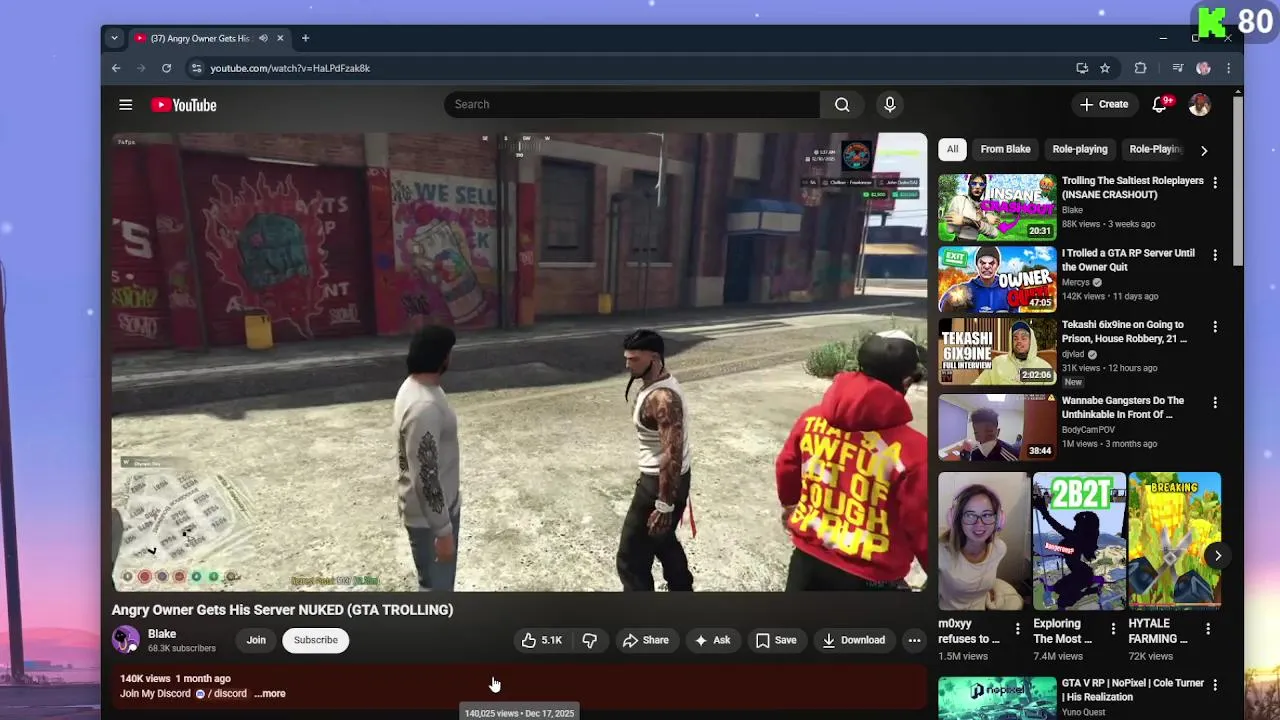Open the account avatar menu
The width and height of the screenshot is (1280, 720).
click(x=1200, y=104)
